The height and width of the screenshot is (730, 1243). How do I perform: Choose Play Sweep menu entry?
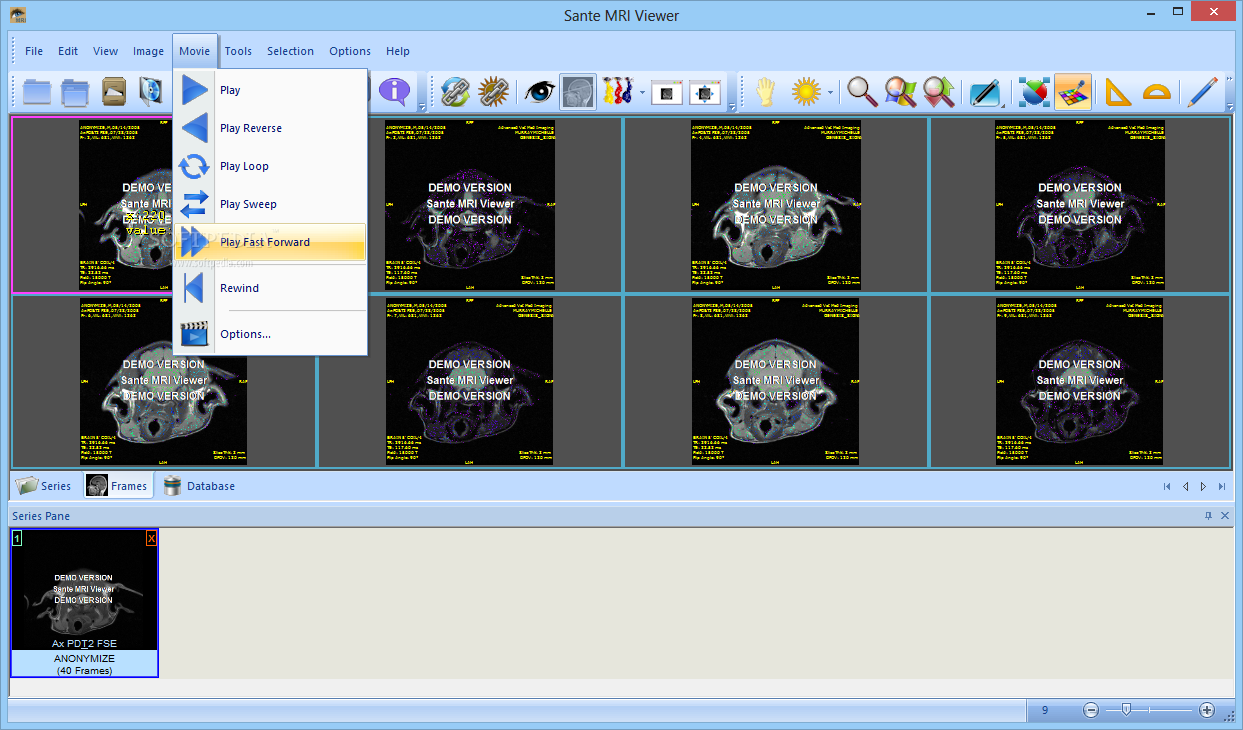point(271,204)
